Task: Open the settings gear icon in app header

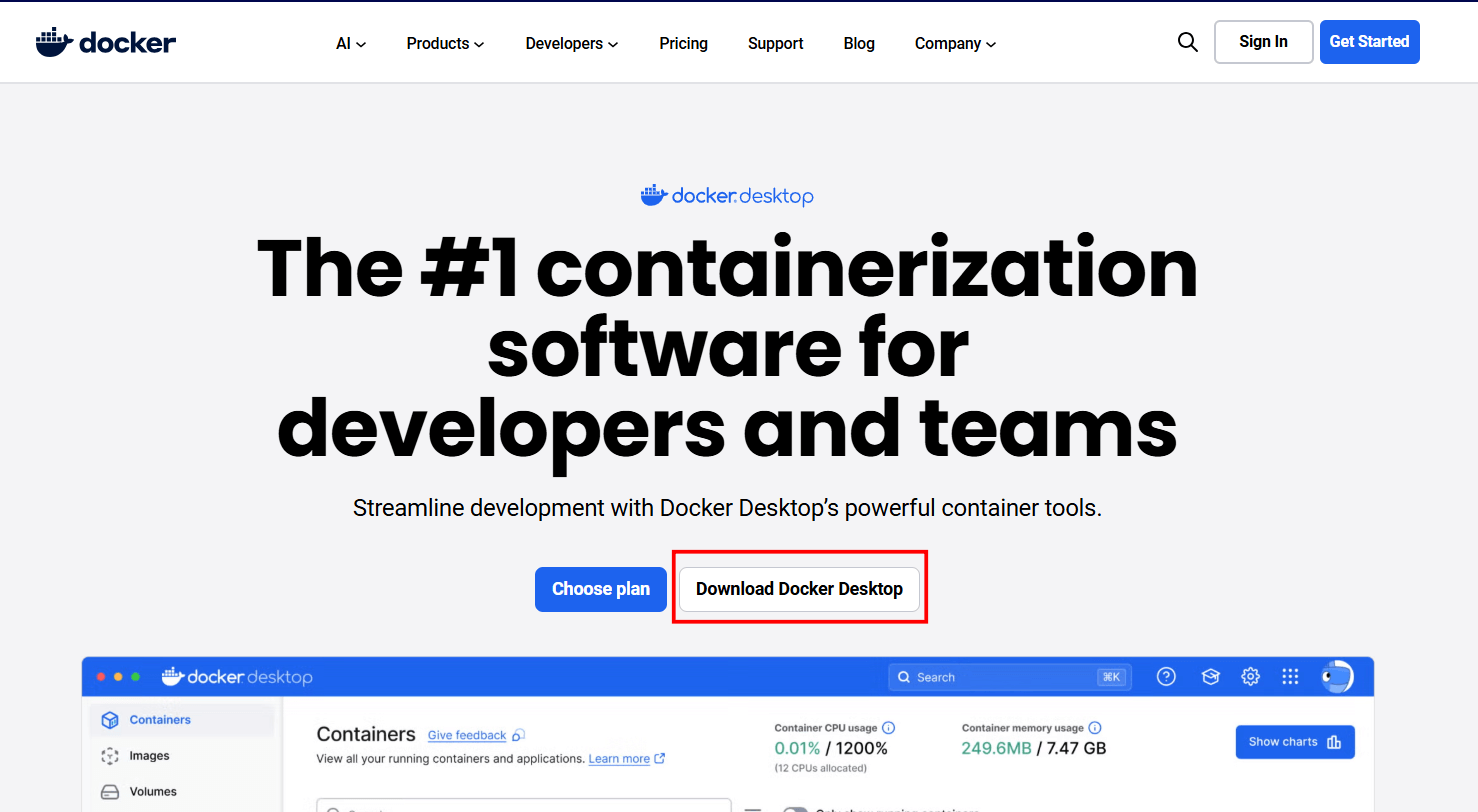Action: click(x=1250, y=677)
